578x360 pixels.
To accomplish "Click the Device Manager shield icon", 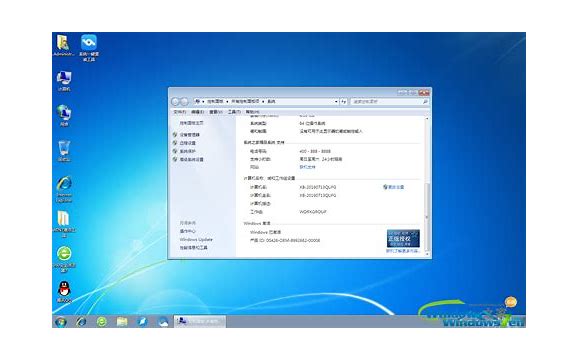I will tap(175, 134).
